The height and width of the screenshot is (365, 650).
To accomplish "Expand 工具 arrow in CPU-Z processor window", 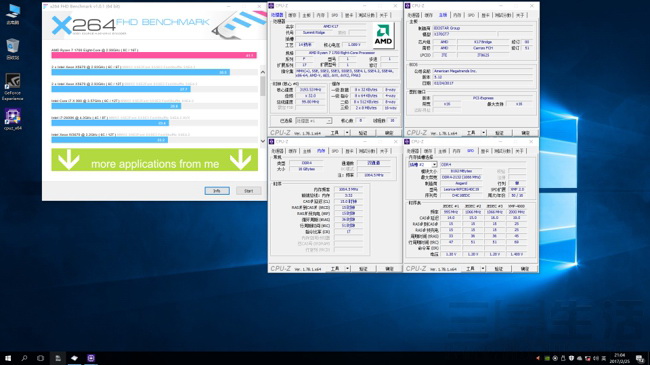I will [347, 133].
